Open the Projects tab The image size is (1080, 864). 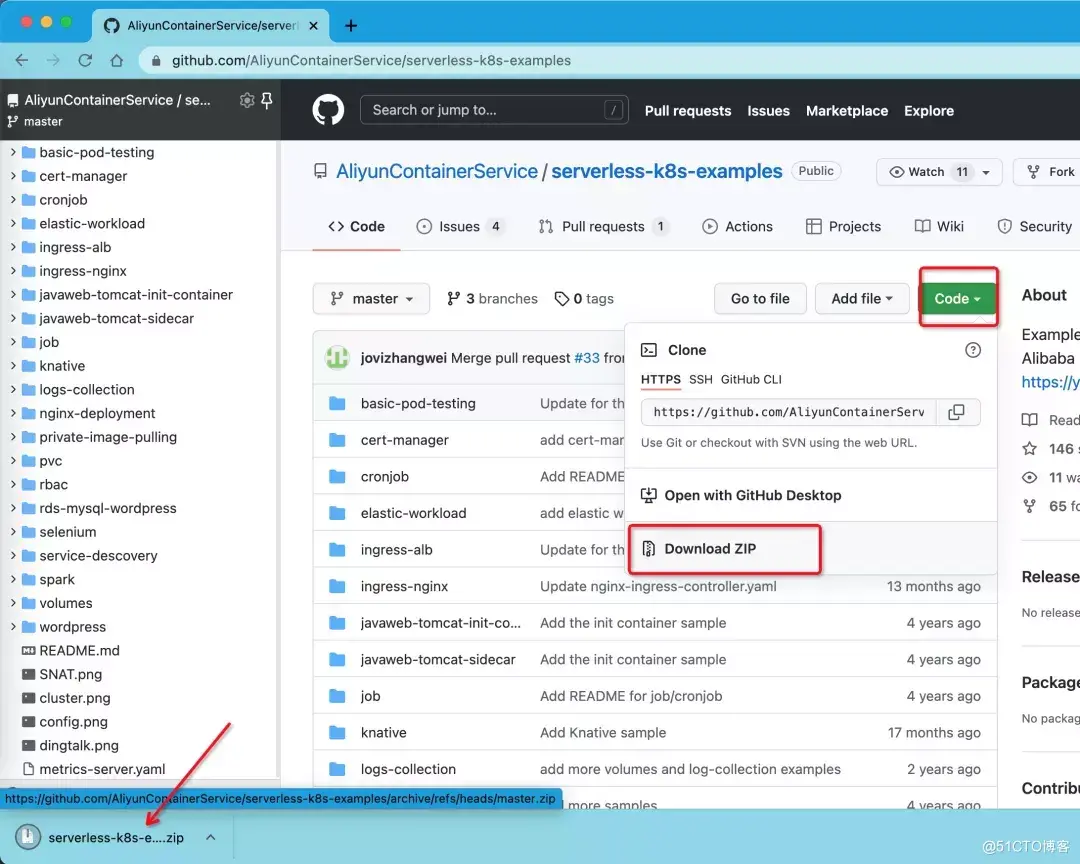[x=843, y=227]
